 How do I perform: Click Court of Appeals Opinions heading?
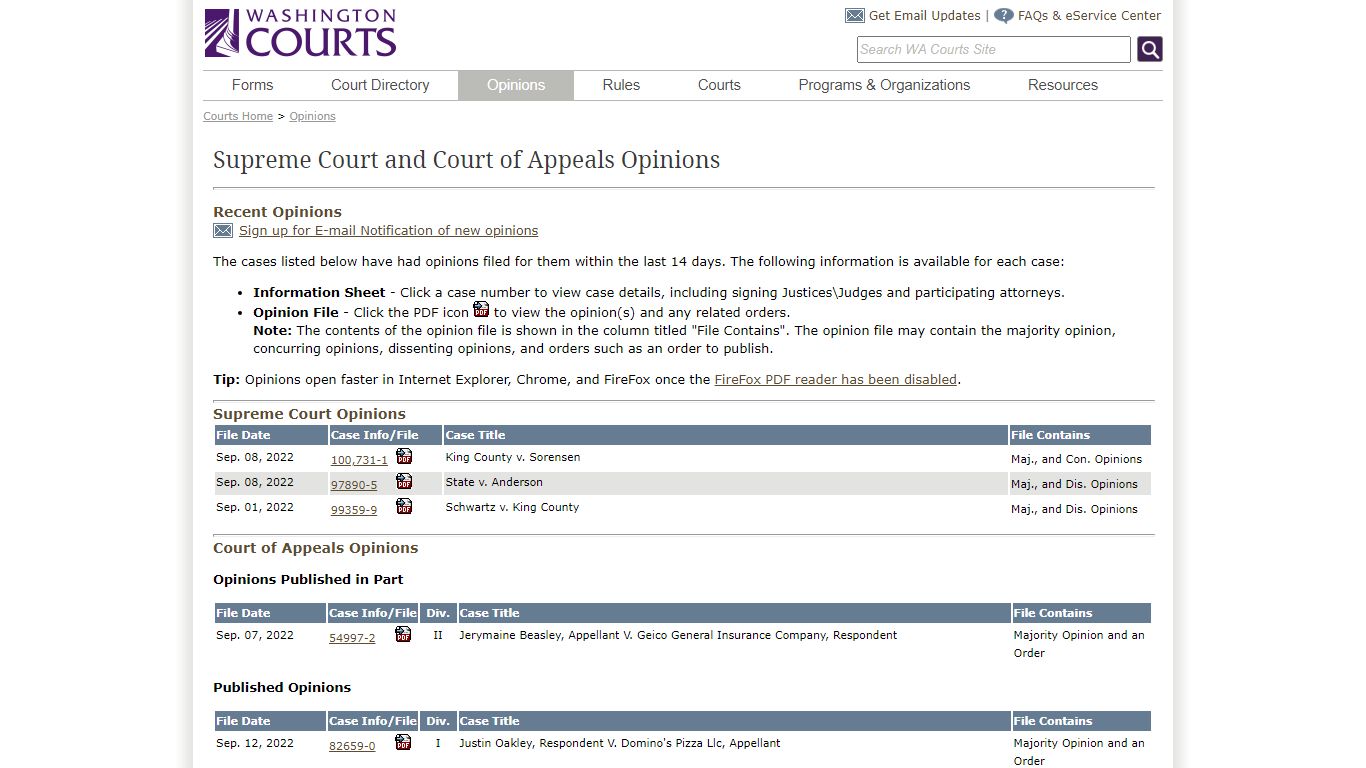pos(315,548)
